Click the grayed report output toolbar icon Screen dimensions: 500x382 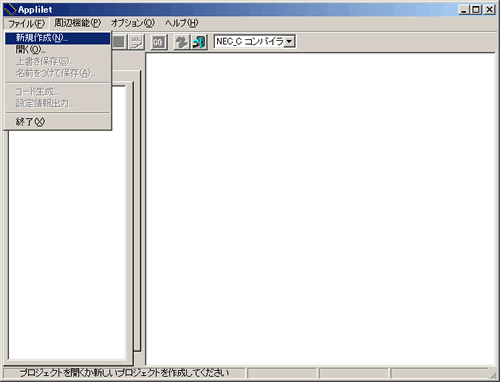point(136,42)
